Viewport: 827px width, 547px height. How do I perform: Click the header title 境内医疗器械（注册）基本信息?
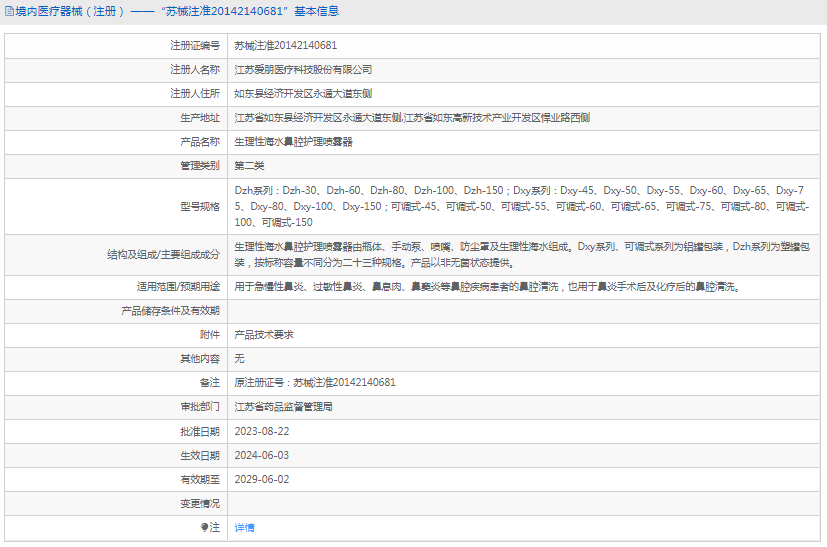177,11
